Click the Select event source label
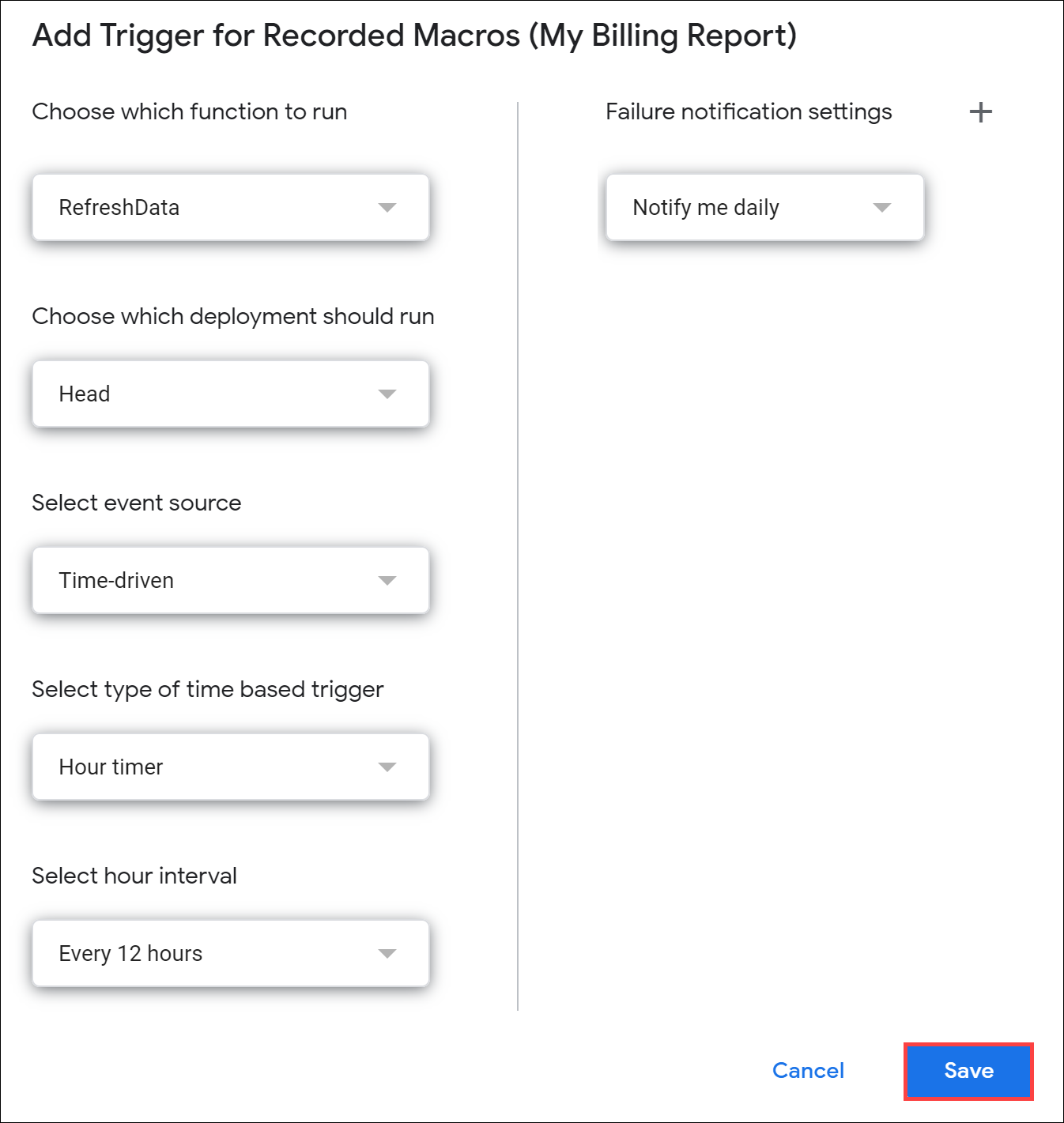The height and width of the screenshot is (1123, 1064). coord(137,503)
